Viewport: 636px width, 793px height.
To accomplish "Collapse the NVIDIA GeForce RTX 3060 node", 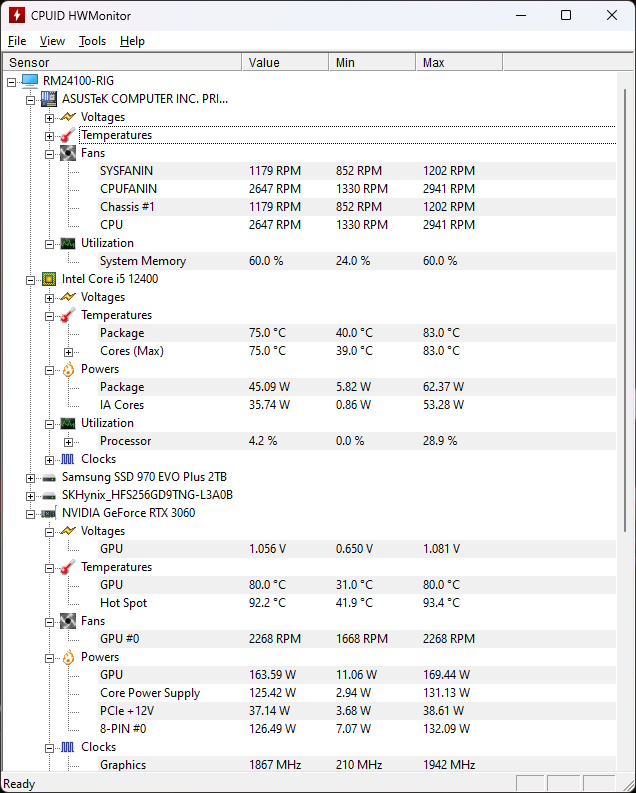I will (x=30, y=514).
